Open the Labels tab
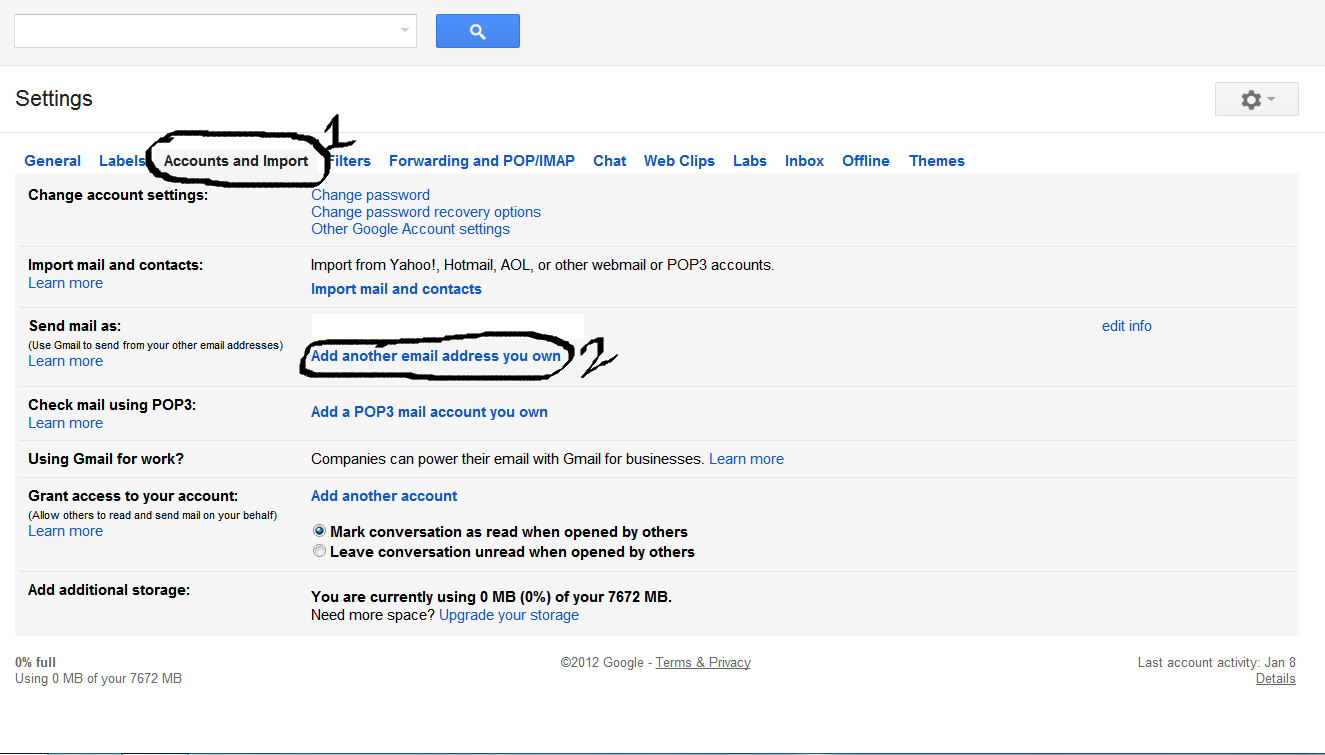1325x755 pixels. (x=121, y=161)
